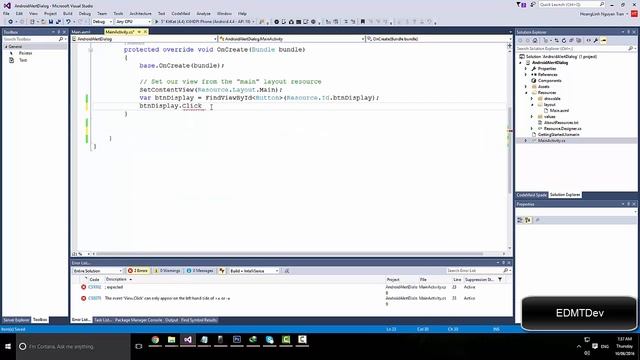
Task: Switch to the Server Explorer tab
Action: [16, 320]
